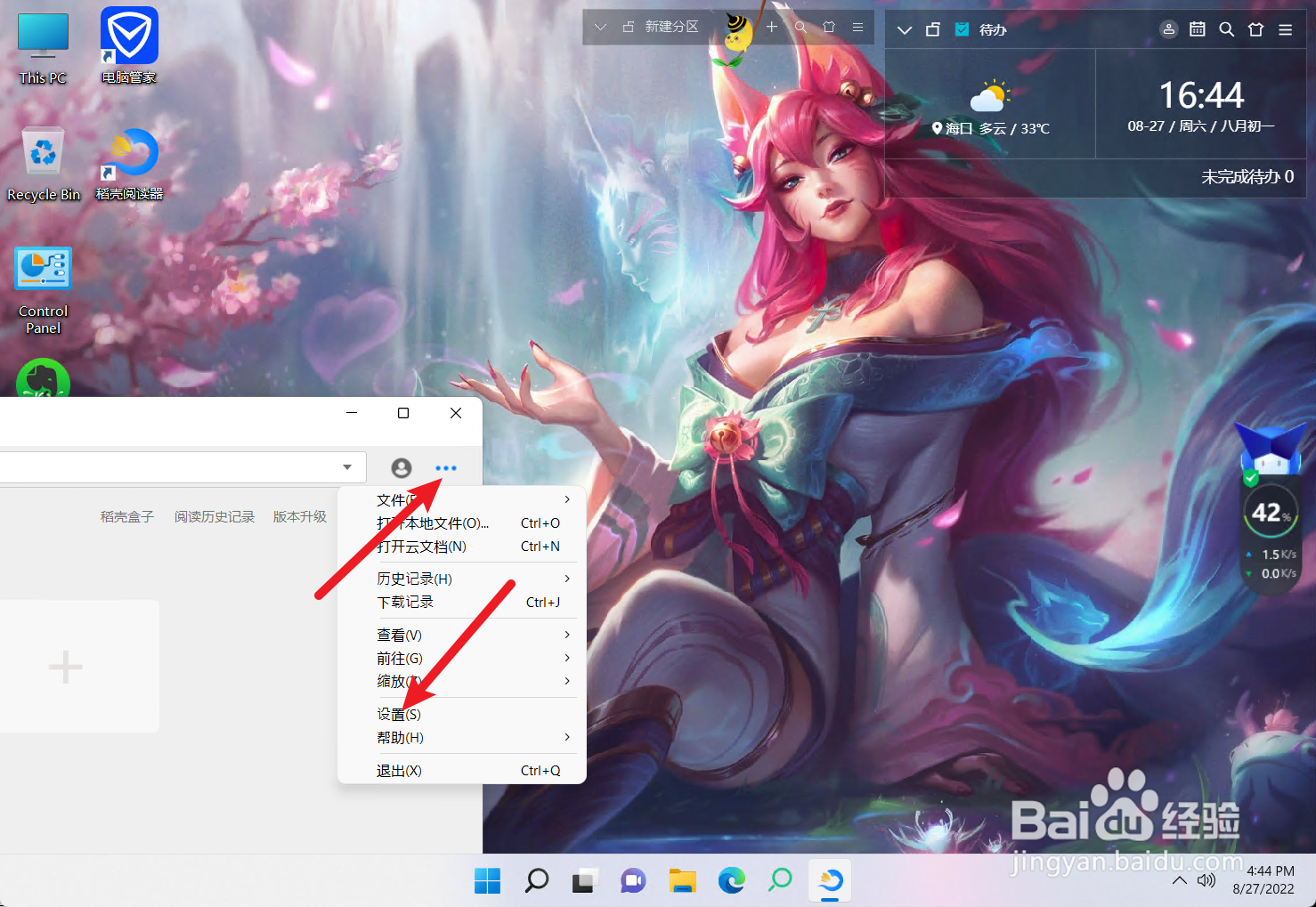
Task: Click the 海口 location label
Action: [959, 129]
